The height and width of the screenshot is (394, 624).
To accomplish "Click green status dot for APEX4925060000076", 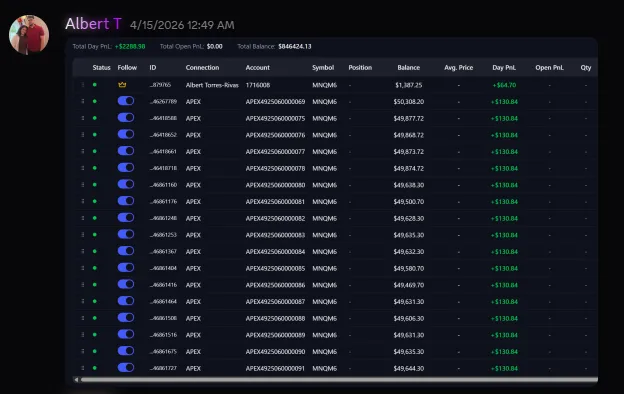I will 95,135.
